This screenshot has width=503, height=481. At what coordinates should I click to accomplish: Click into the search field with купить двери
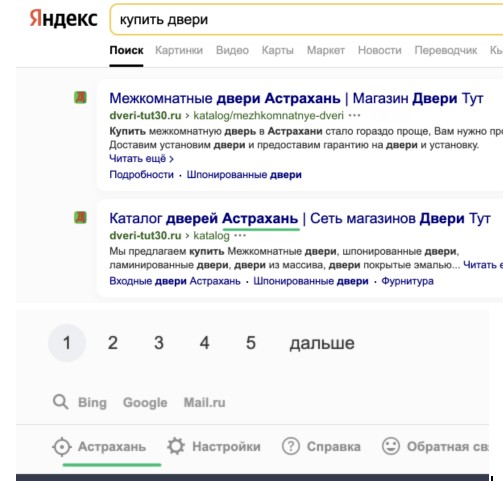click(x=307, y=19)
